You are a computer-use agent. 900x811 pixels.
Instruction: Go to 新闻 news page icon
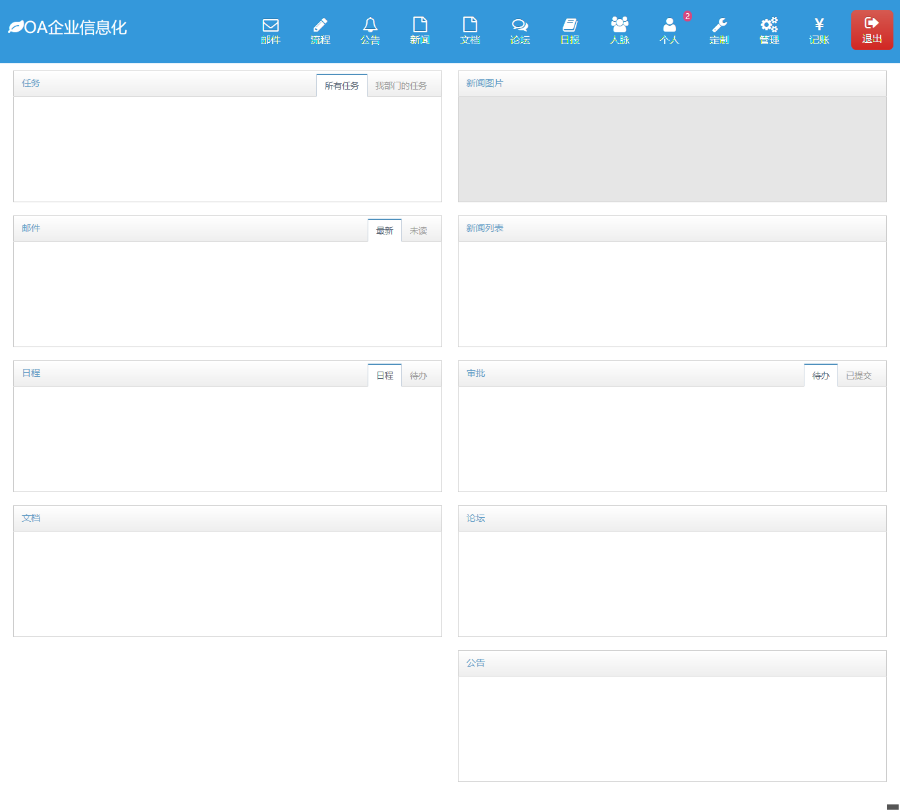point(420,32)
